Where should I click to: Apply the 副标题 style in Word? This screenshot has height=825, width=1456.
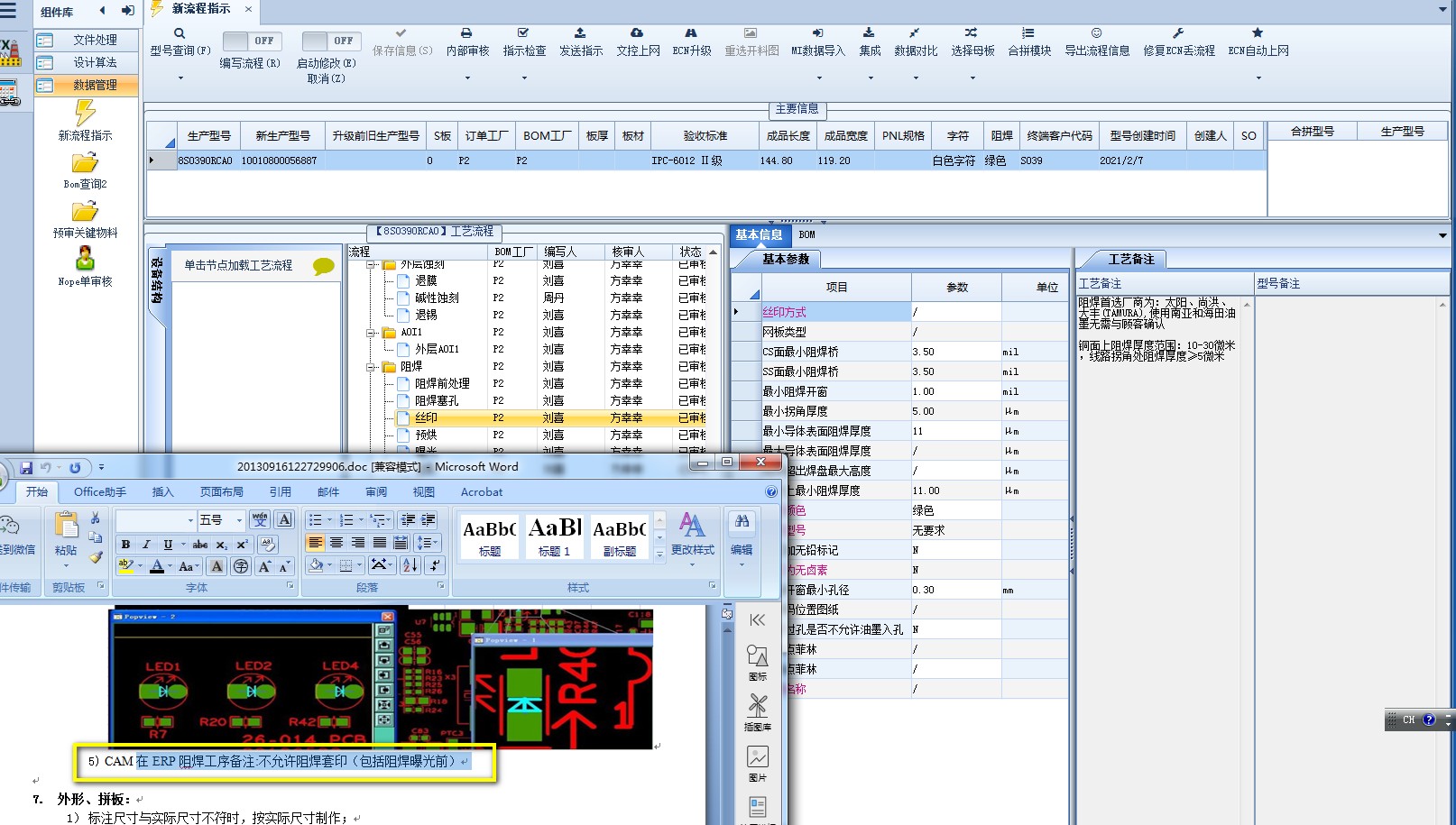[x=620, y=536]
